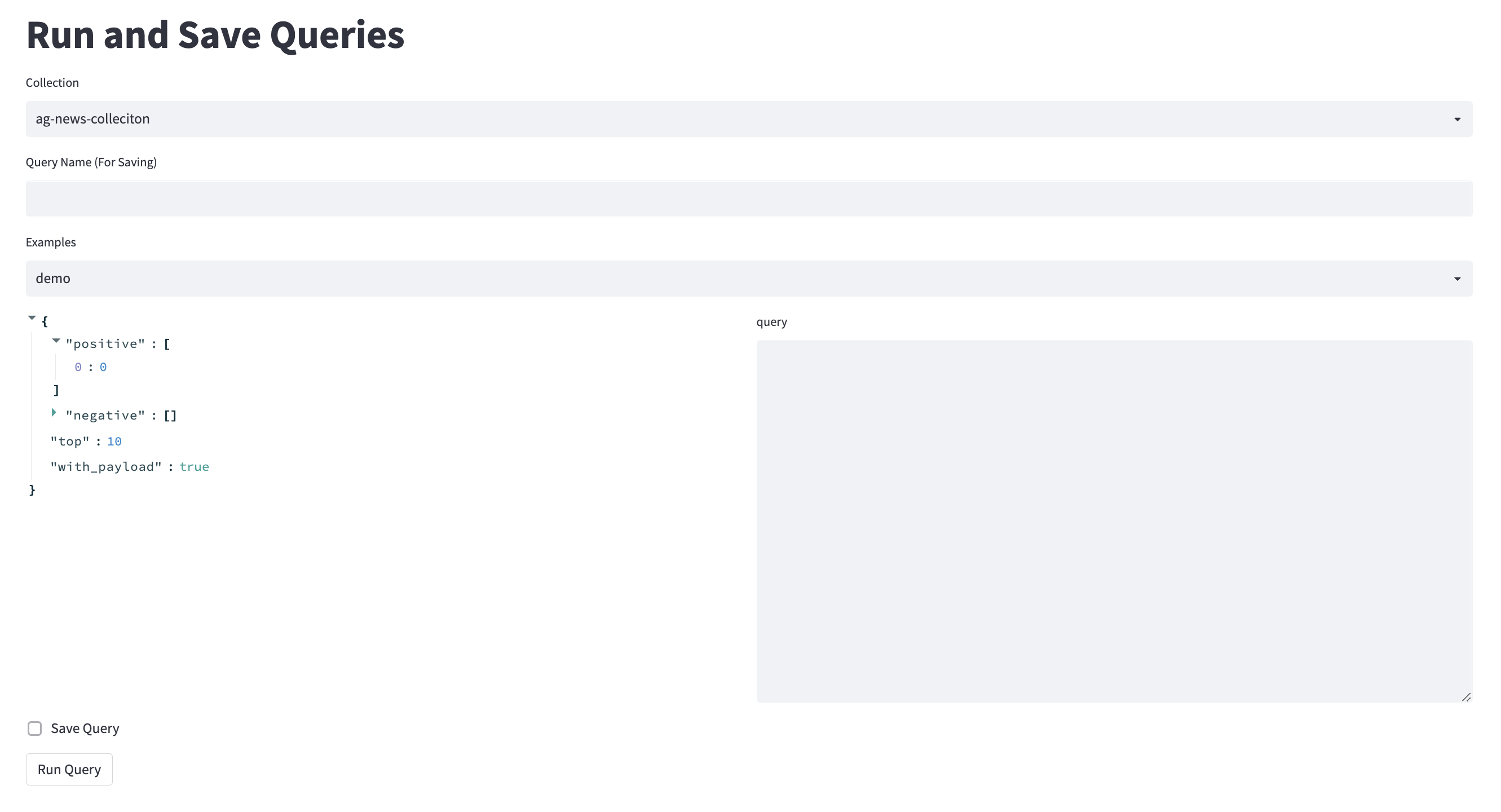Click the "top" value 10

click(x=114, y=442)
